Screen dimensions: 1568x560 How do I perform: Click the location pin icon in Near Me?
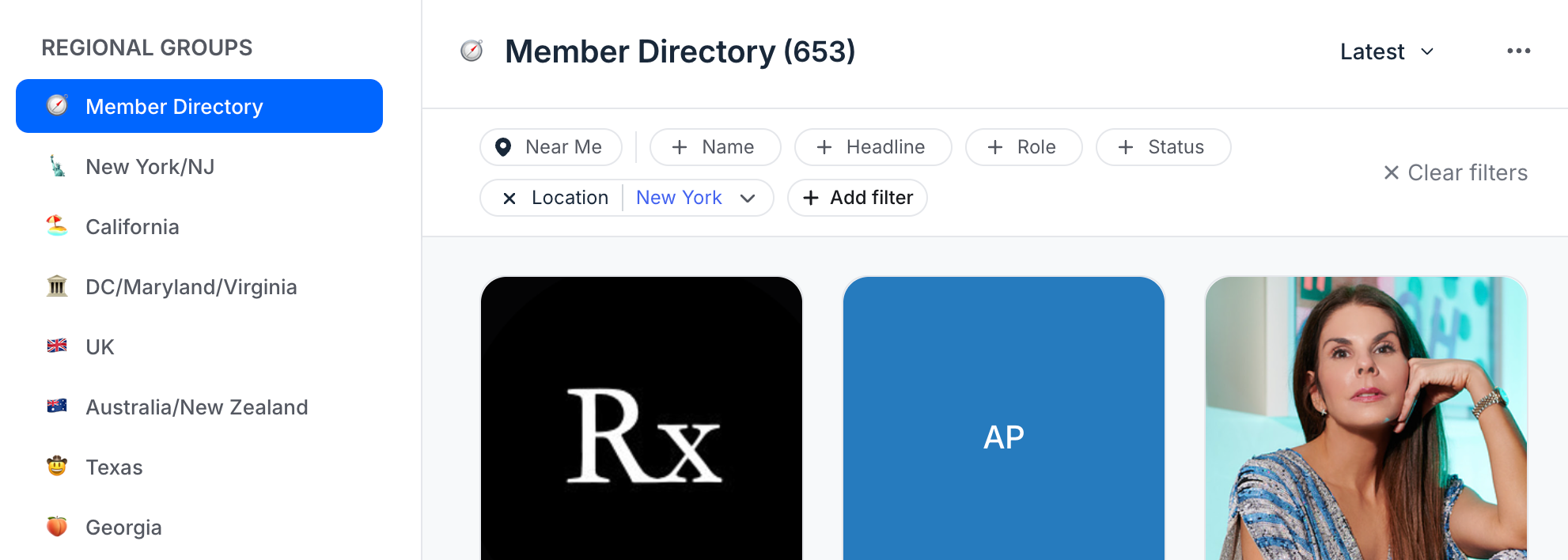502,147
